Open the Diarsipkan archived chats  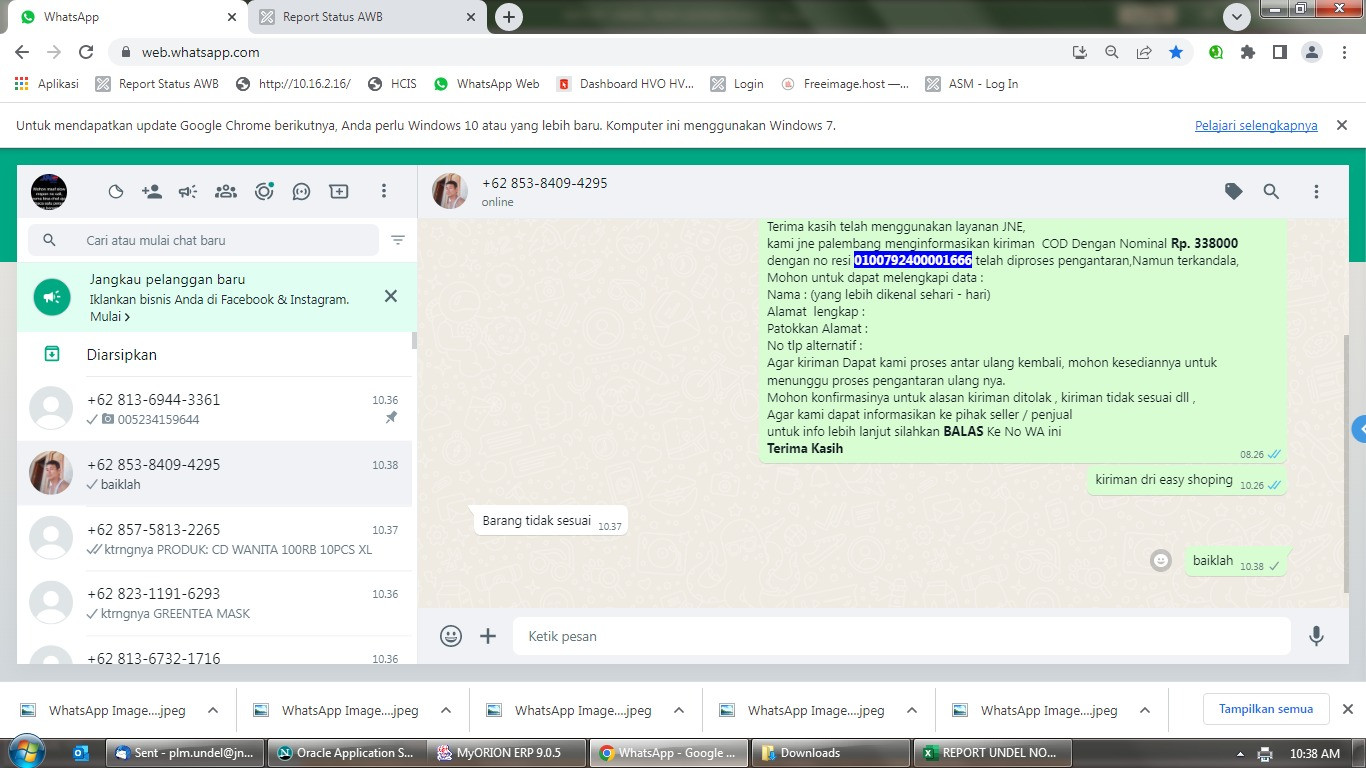(x=215, y=355)
